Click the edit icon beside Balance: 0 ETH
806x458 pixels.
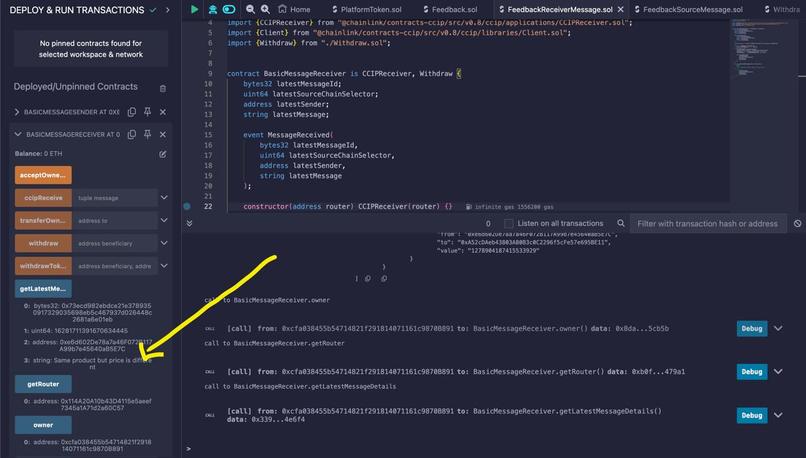(163, 154)
